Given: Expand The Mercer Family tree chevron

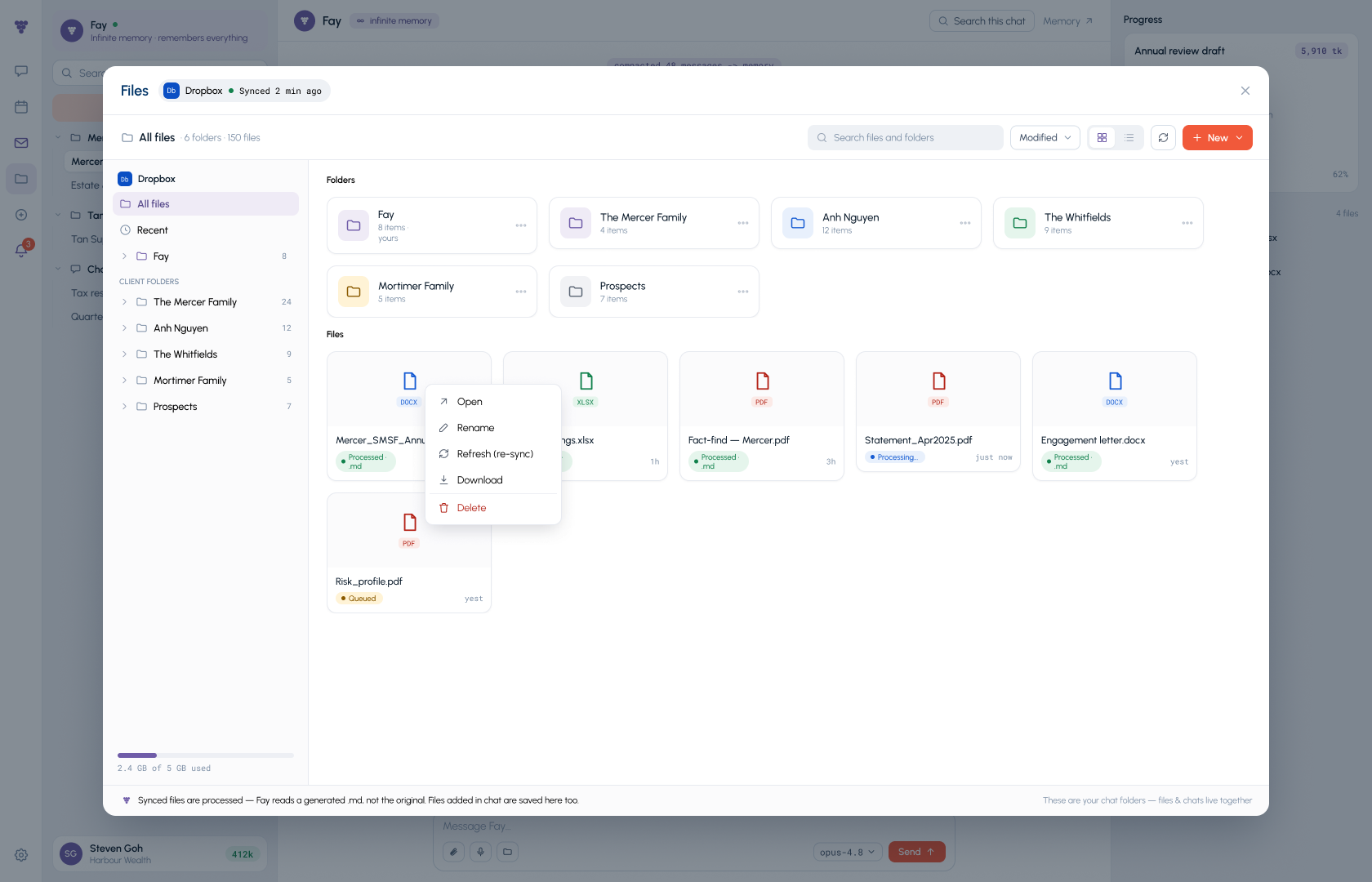Looking at the screenshot, I should [x=124, y=302].
